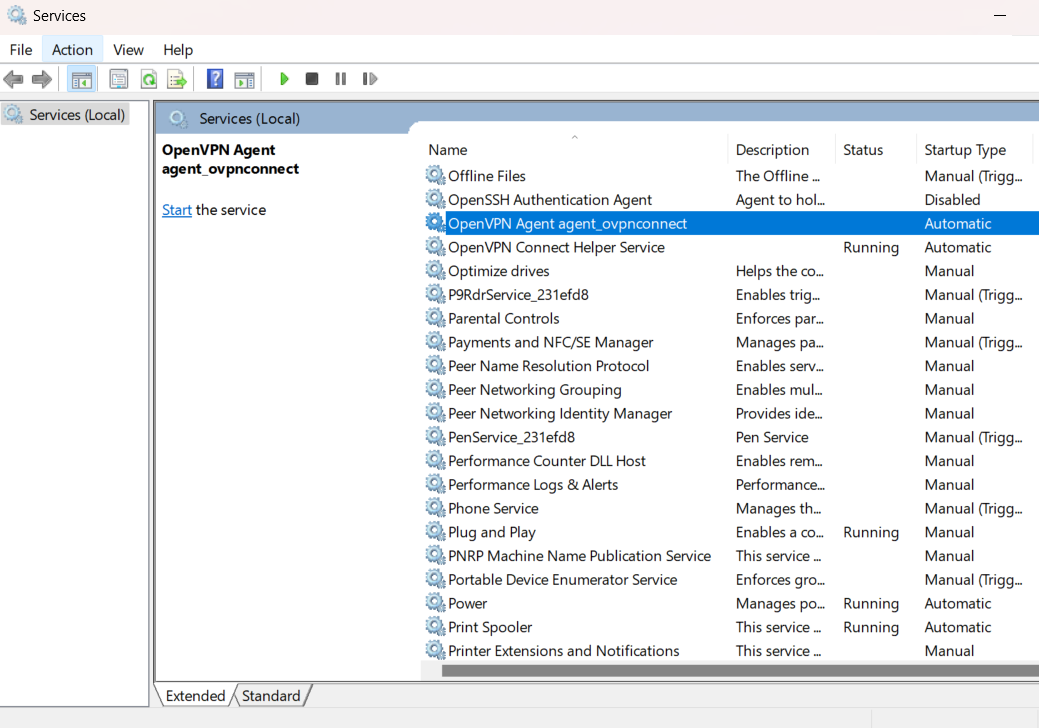
Task: Open the View menu
Action: click(128, 50)
